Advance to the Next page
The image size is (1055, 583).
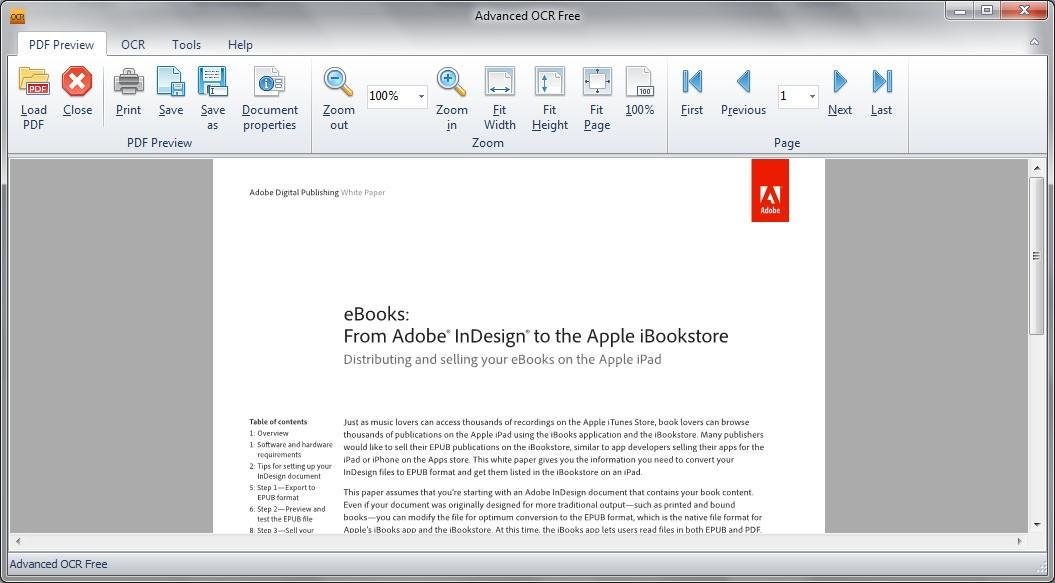[839, 96]
